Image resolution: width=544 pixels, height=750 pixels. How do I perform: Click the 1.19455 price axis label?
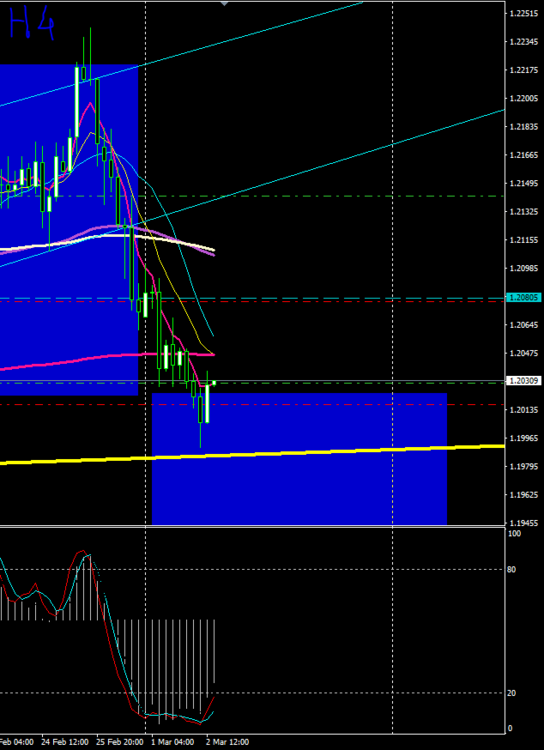tap(524, 523)
